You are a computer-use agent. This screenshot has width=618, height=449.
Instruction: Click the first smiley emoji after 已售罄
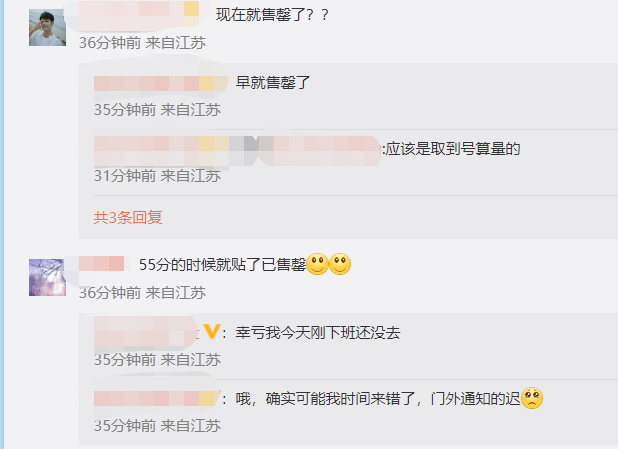[x=317, y=264]
